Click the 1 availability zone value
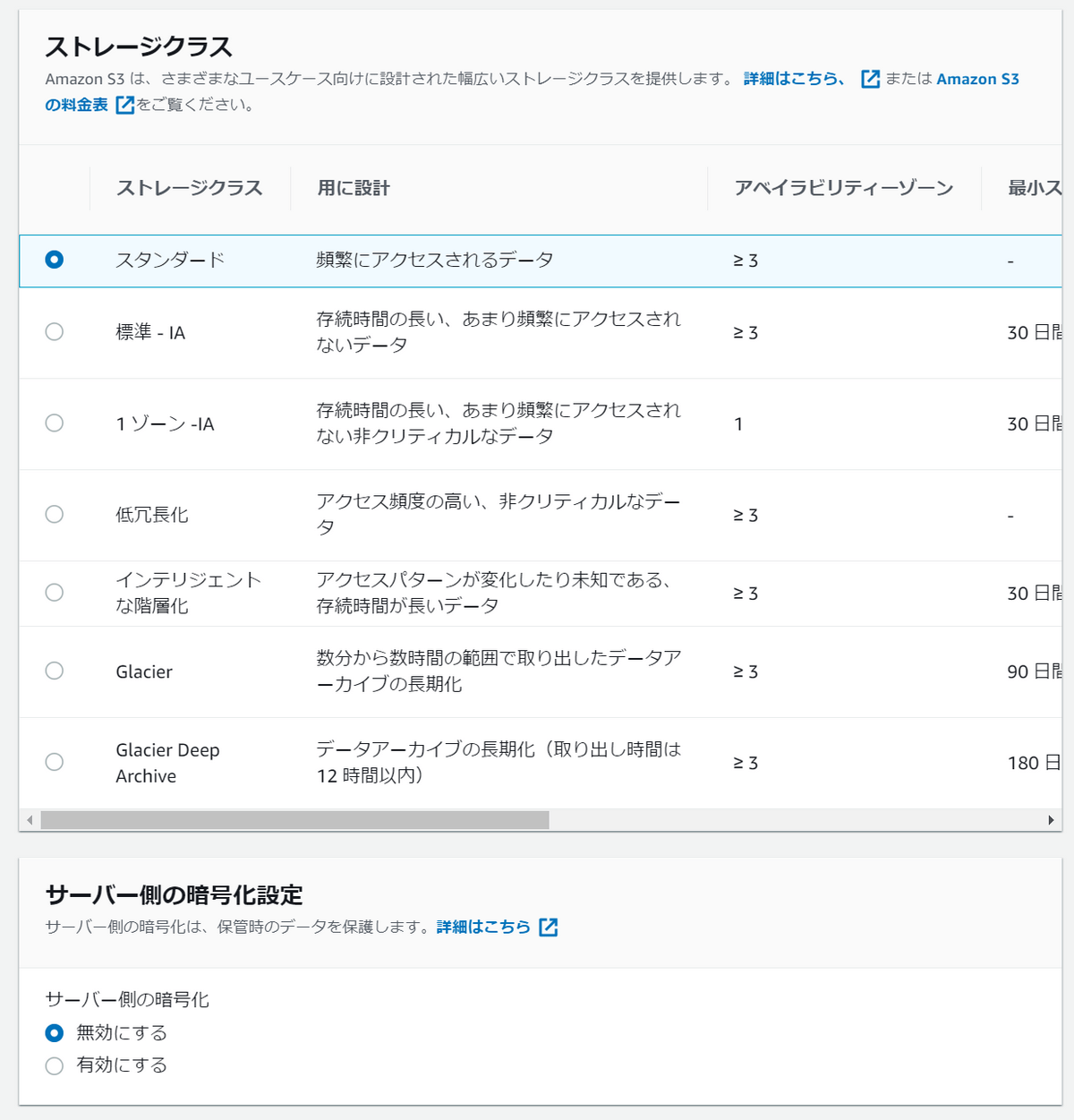This screenshot has width=1074, height=1120. coord(738,423)
